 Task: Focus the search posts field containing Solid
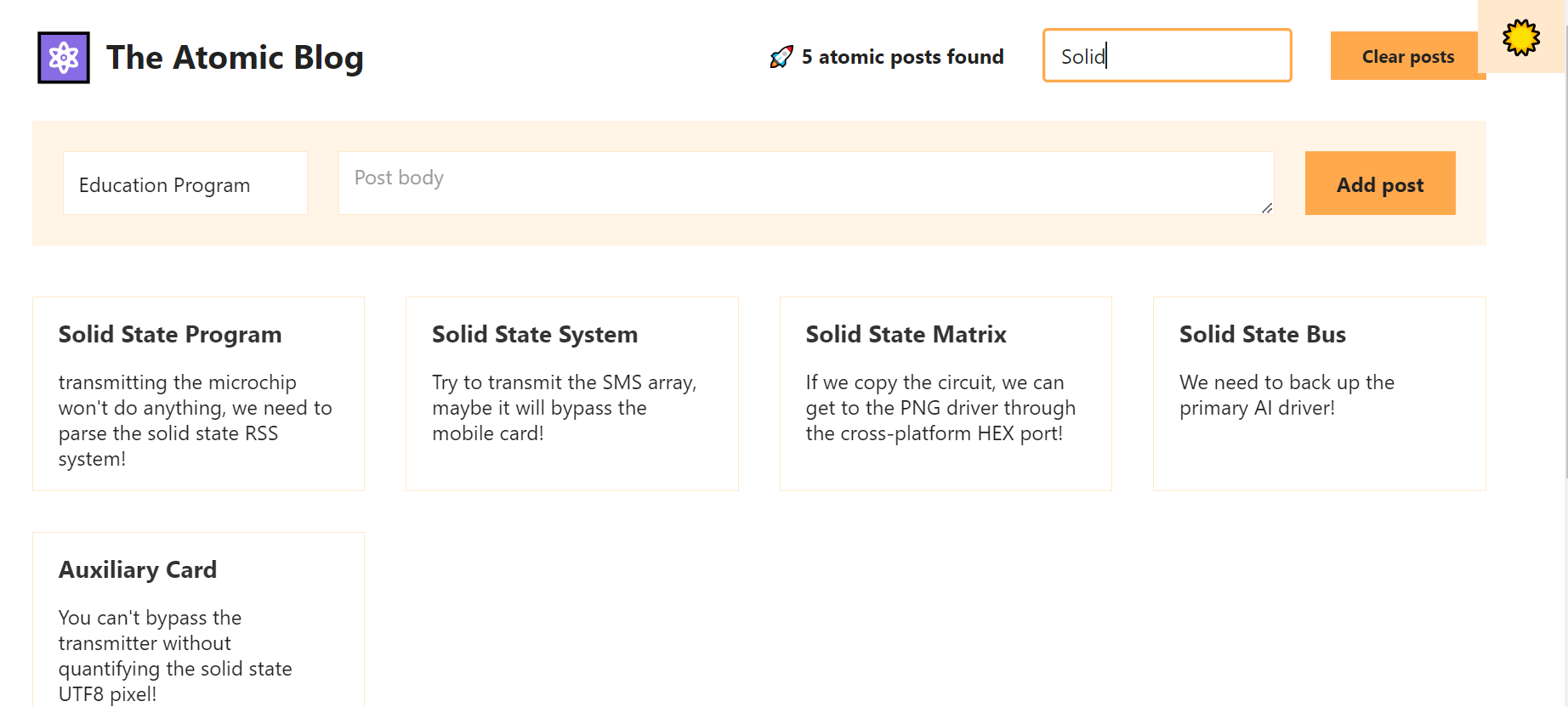point(1167,56)
